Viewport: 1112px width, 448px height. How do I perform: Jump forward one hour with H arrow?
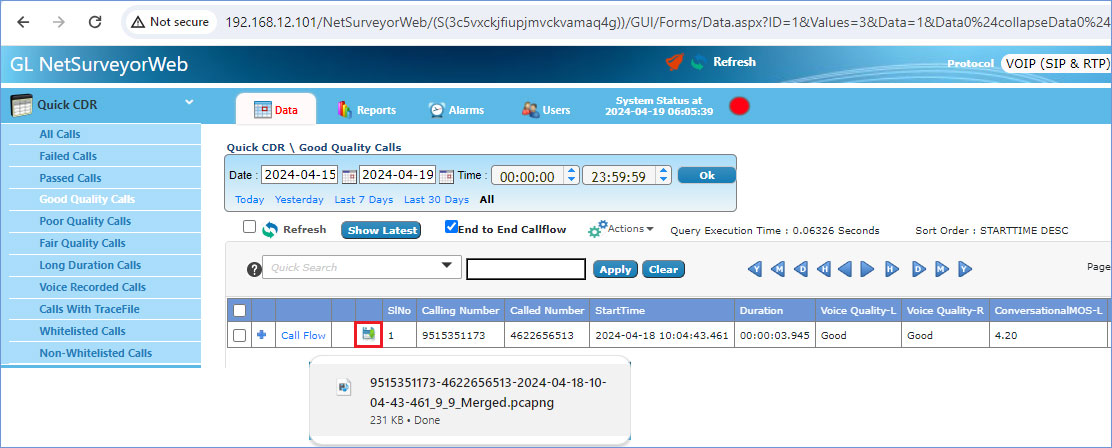point(891,269)
